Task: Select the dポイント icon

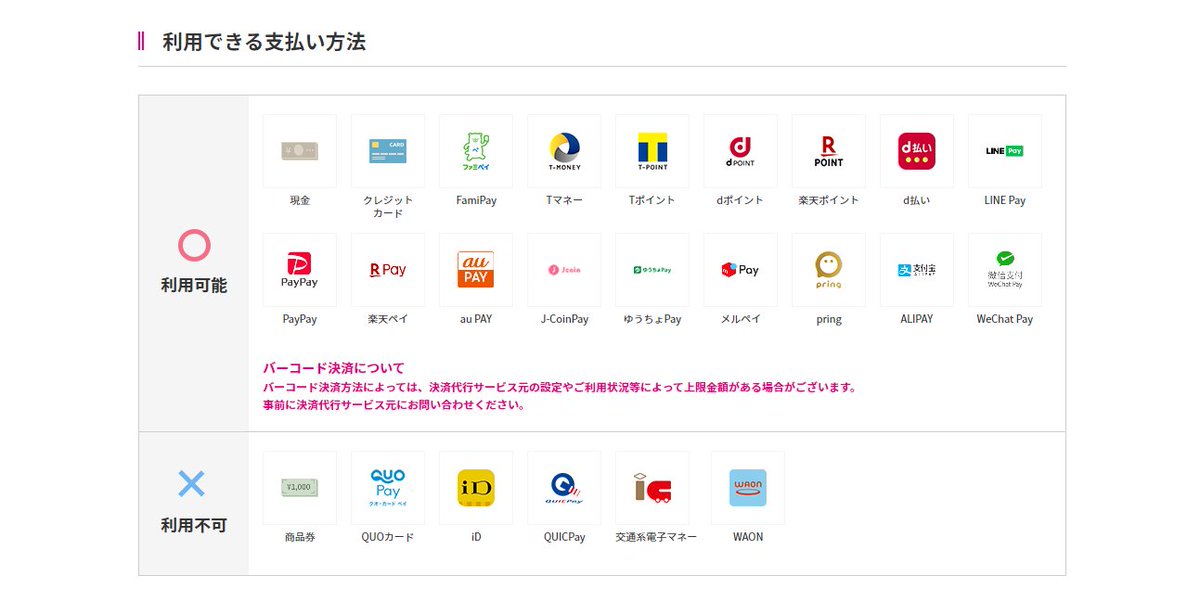Action: (741, 151)
